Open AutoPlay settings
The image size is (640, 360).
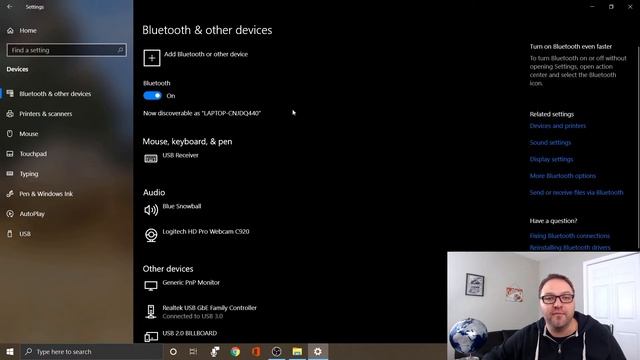pos(32,214)
